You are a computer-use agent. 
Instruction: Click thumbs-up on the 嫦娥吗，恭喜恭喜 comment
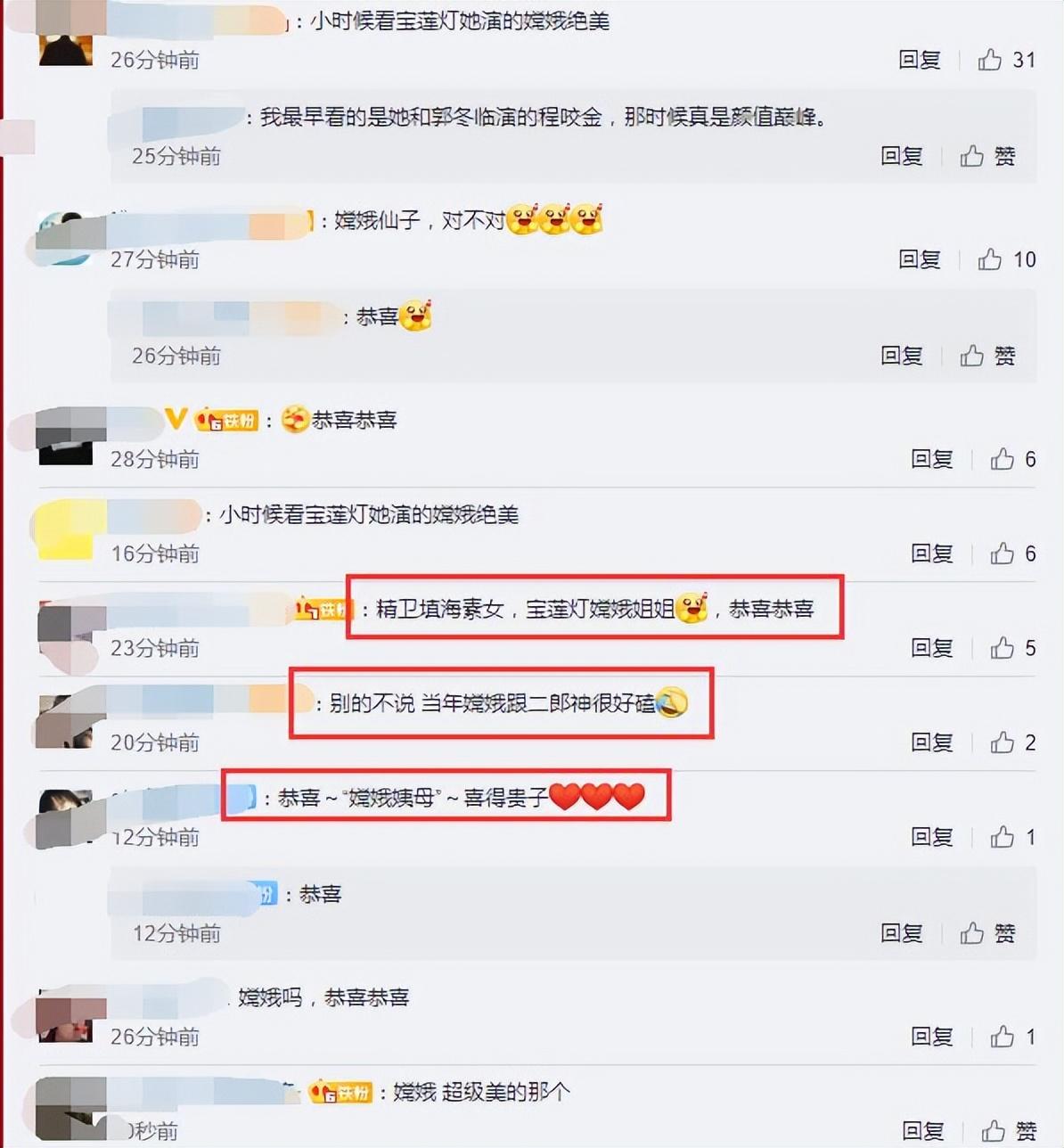tap(1003, 1037)
